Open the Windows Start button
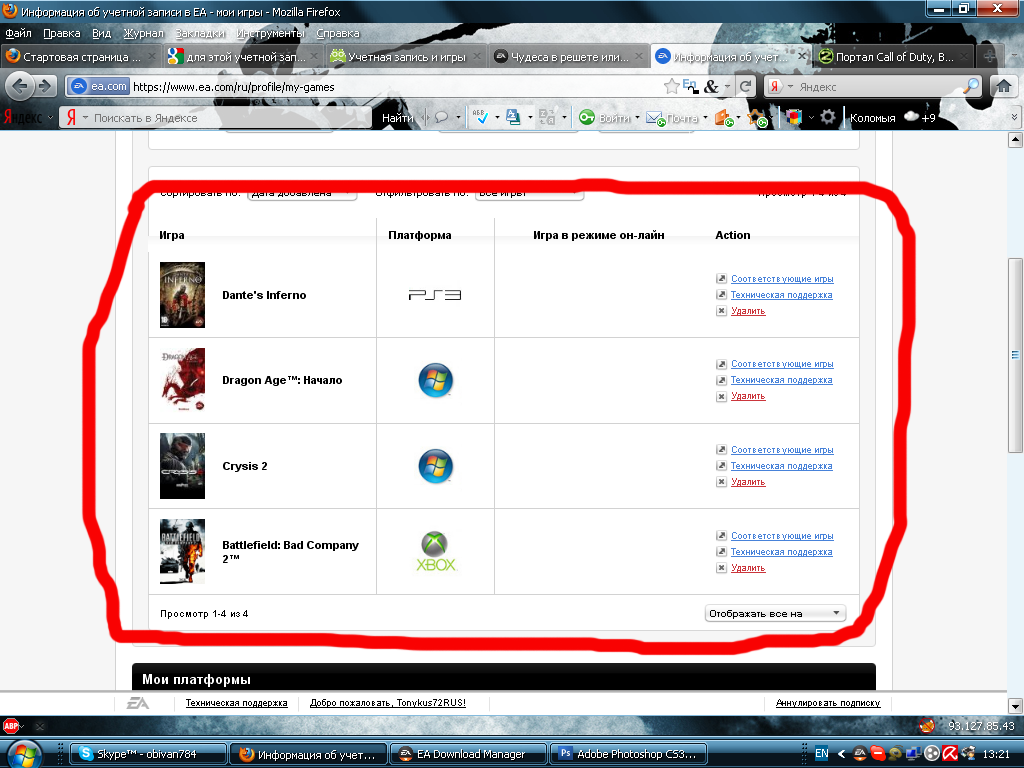The image size is (1024, 768). (x=24, y=754)
